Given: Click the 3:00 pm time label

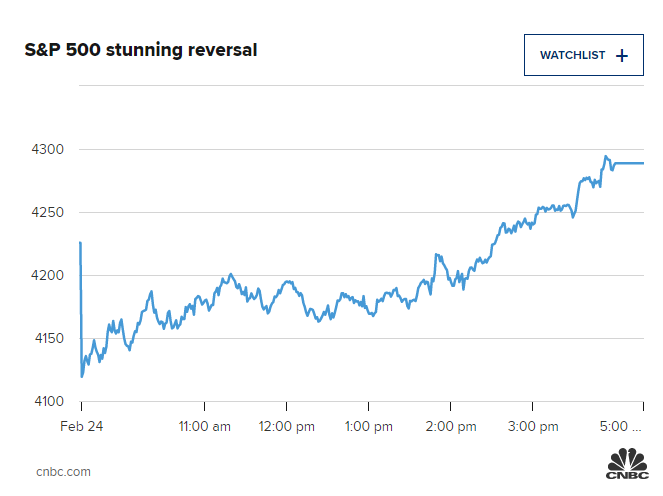Looking at the screenshot, I should [x=532, y=426].
